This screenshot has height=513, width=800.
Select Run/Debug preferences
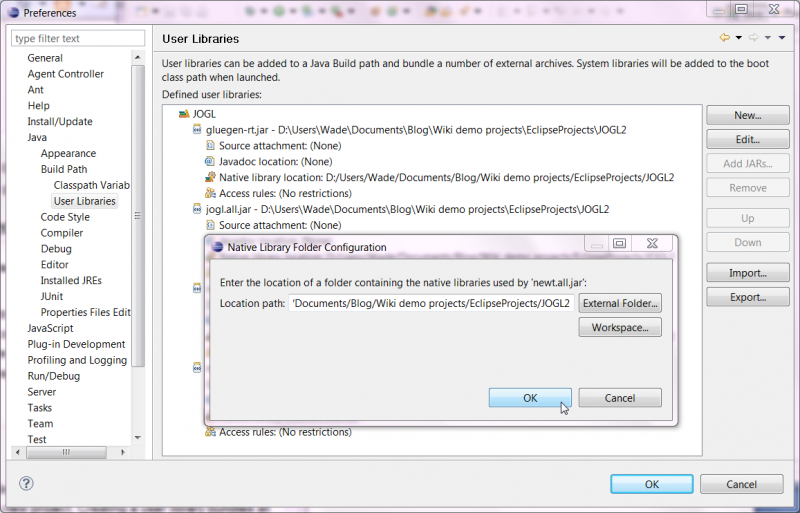pos(54,376)
